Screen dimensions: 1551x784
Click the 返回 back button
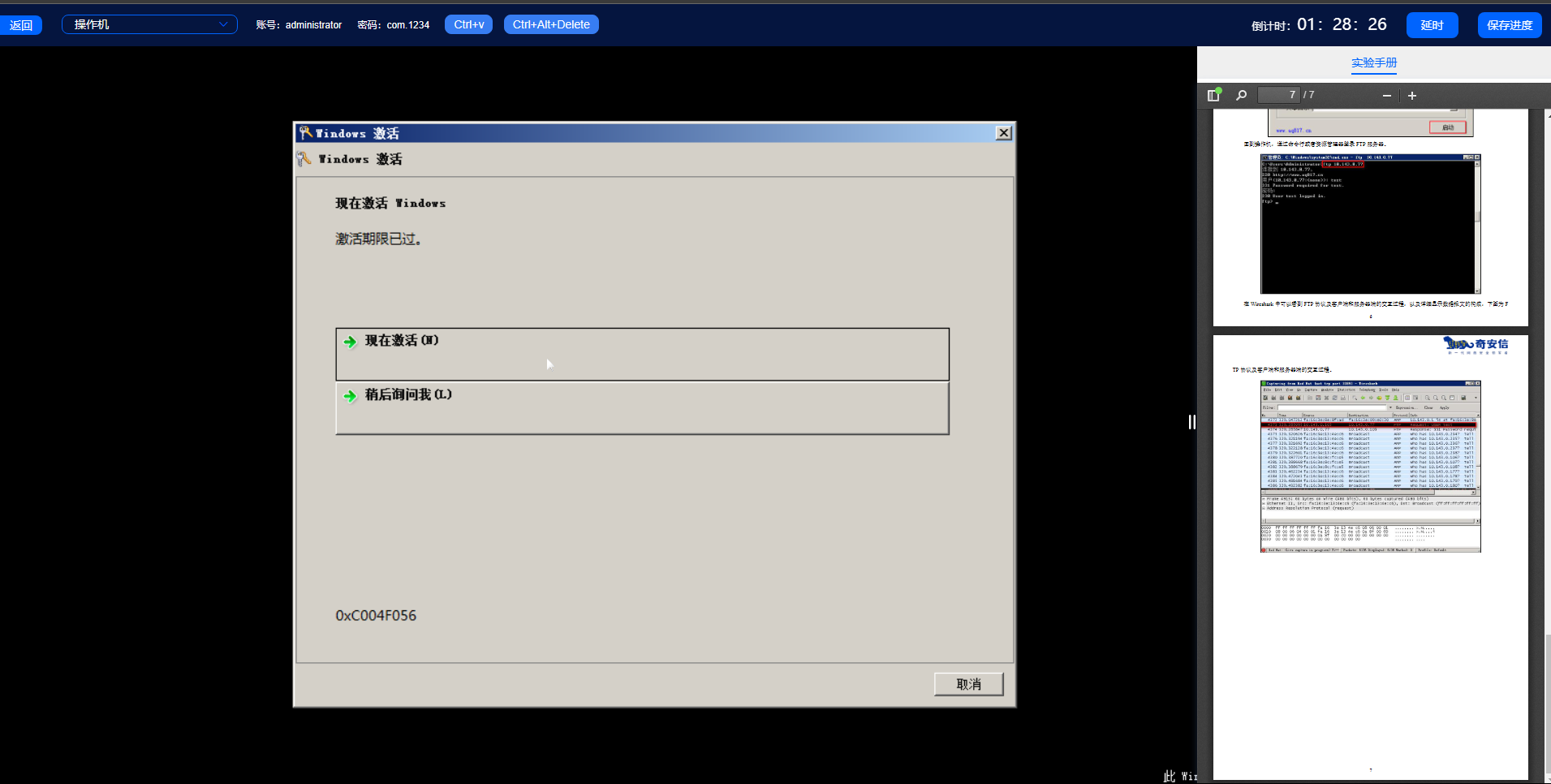click(21, 25)
